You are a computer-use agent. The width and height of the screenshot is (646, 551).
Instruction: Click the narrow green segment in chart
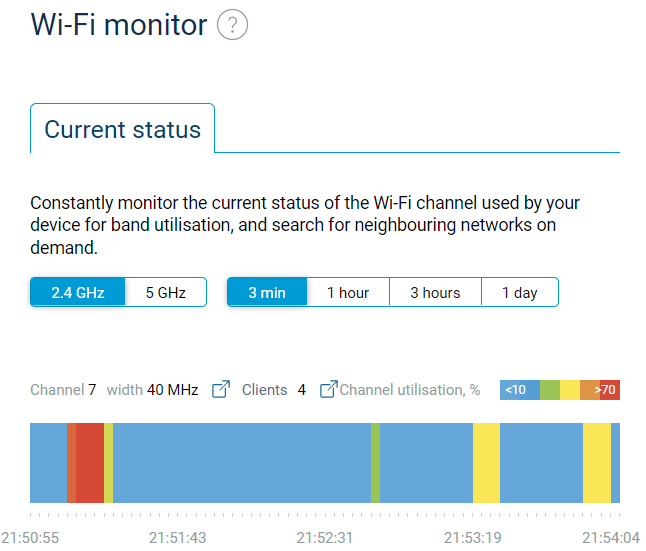(375, 463)
